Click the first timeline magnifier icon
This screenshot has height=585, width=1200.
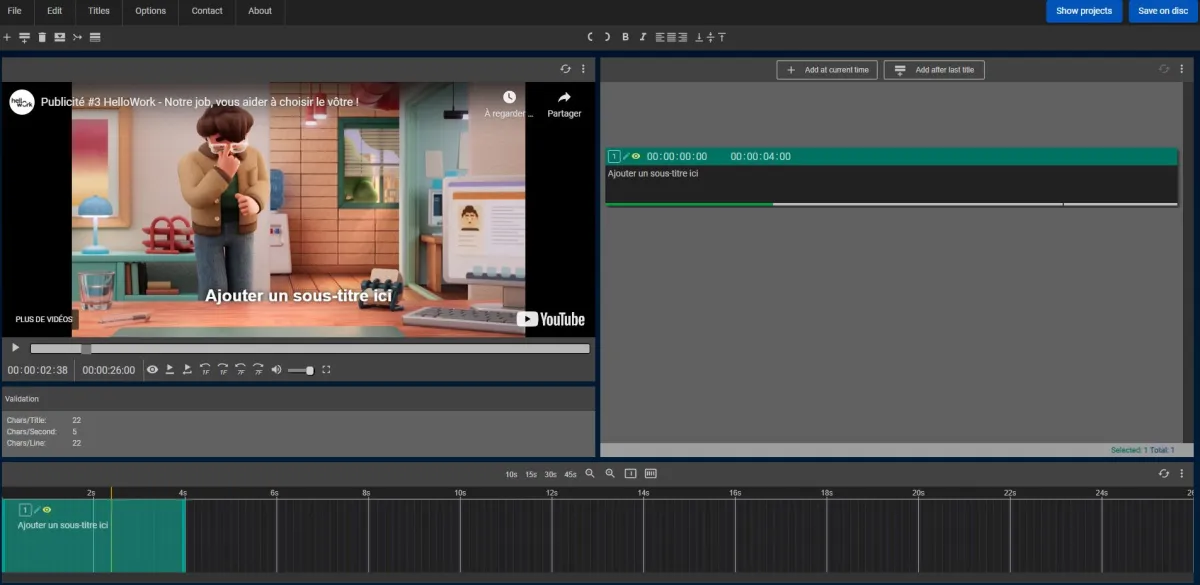point(590,473)
